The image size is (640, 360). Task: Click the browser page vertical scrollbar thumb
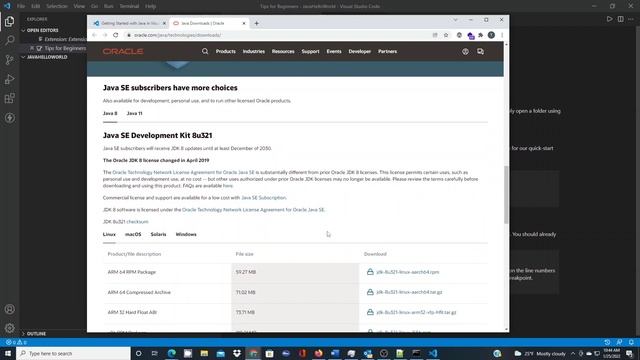point(506,195)
